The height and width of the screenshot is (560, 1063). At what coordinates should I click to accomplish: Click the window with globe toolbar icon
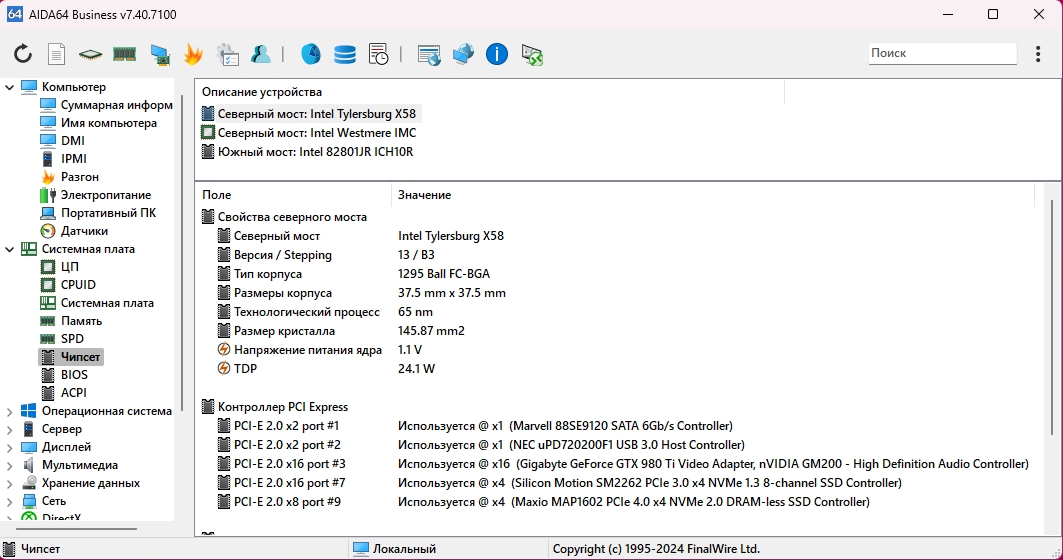pyautogui.click(x=429, y=54)
